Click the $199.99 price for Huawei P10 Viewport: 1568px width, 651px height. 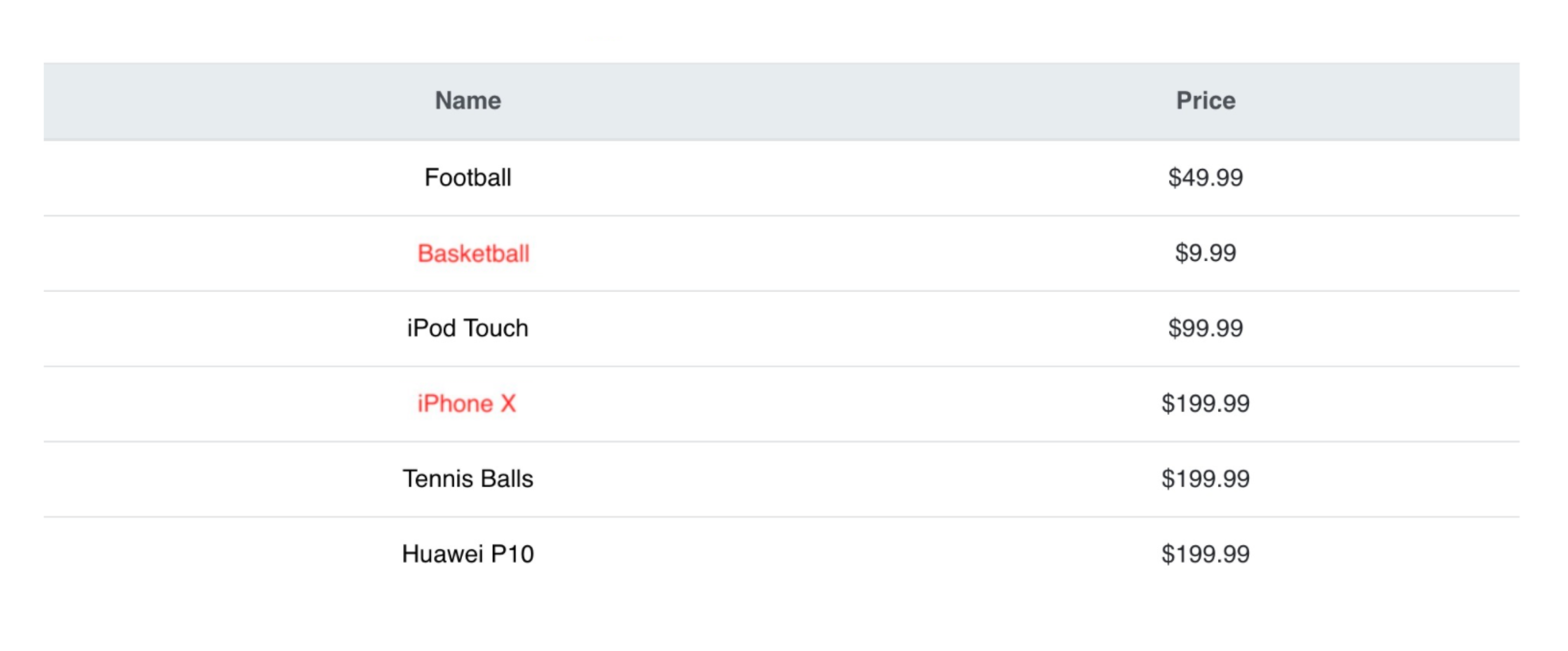1205,554
